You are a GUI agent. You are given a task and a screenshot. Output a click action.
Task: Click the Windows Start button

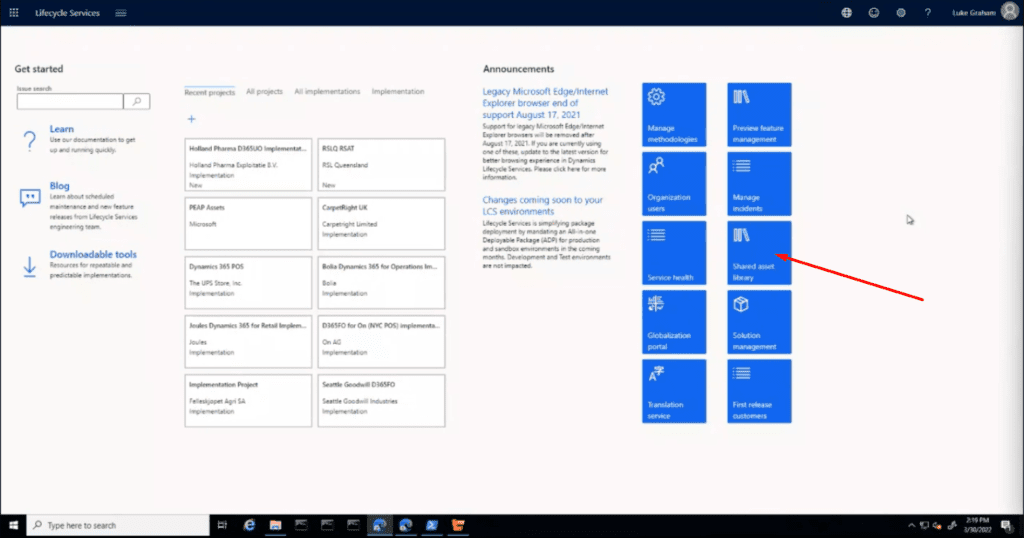pos(13,525)
